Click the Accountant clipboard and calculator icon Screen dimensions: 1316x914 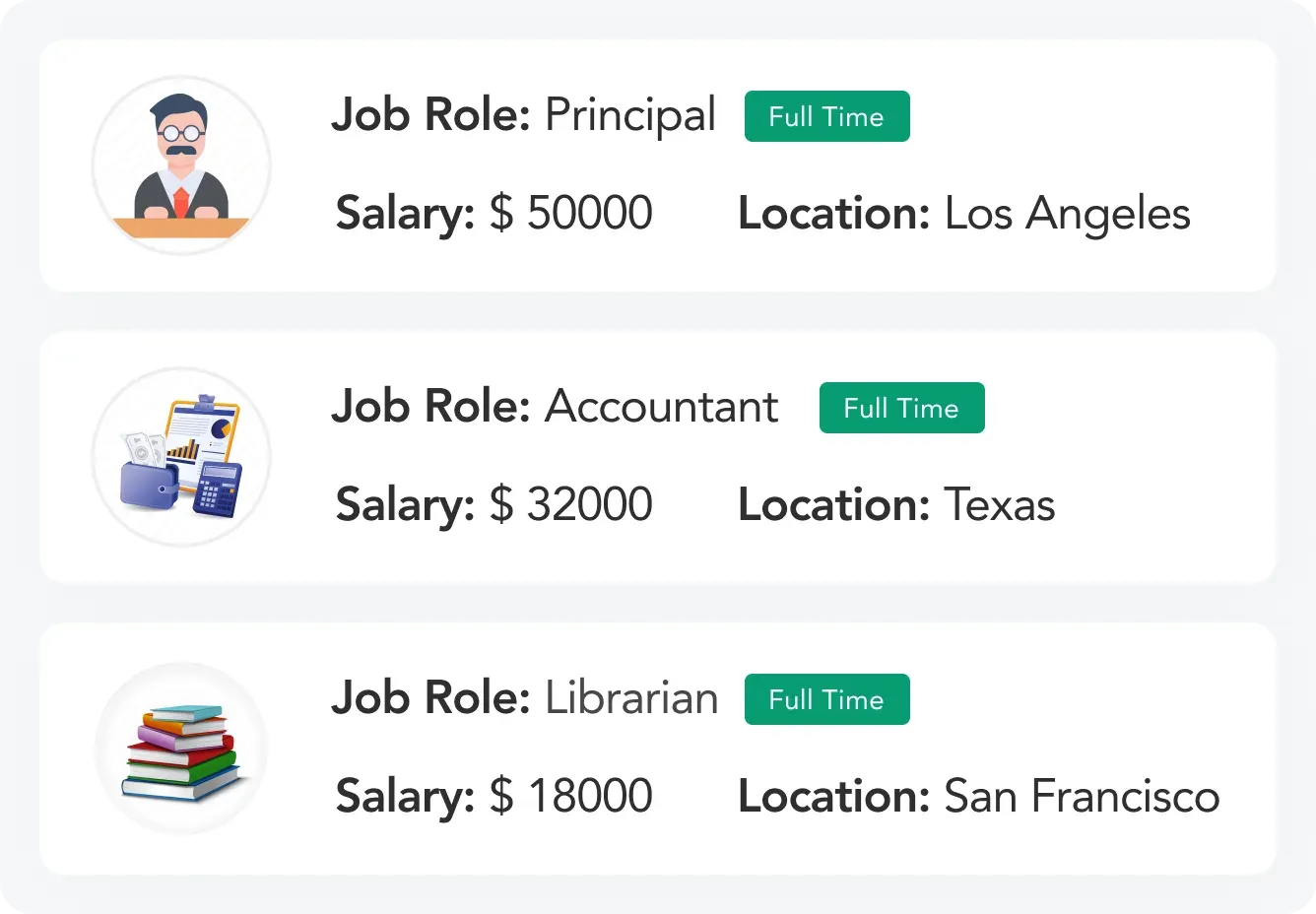tap(181, 457)
